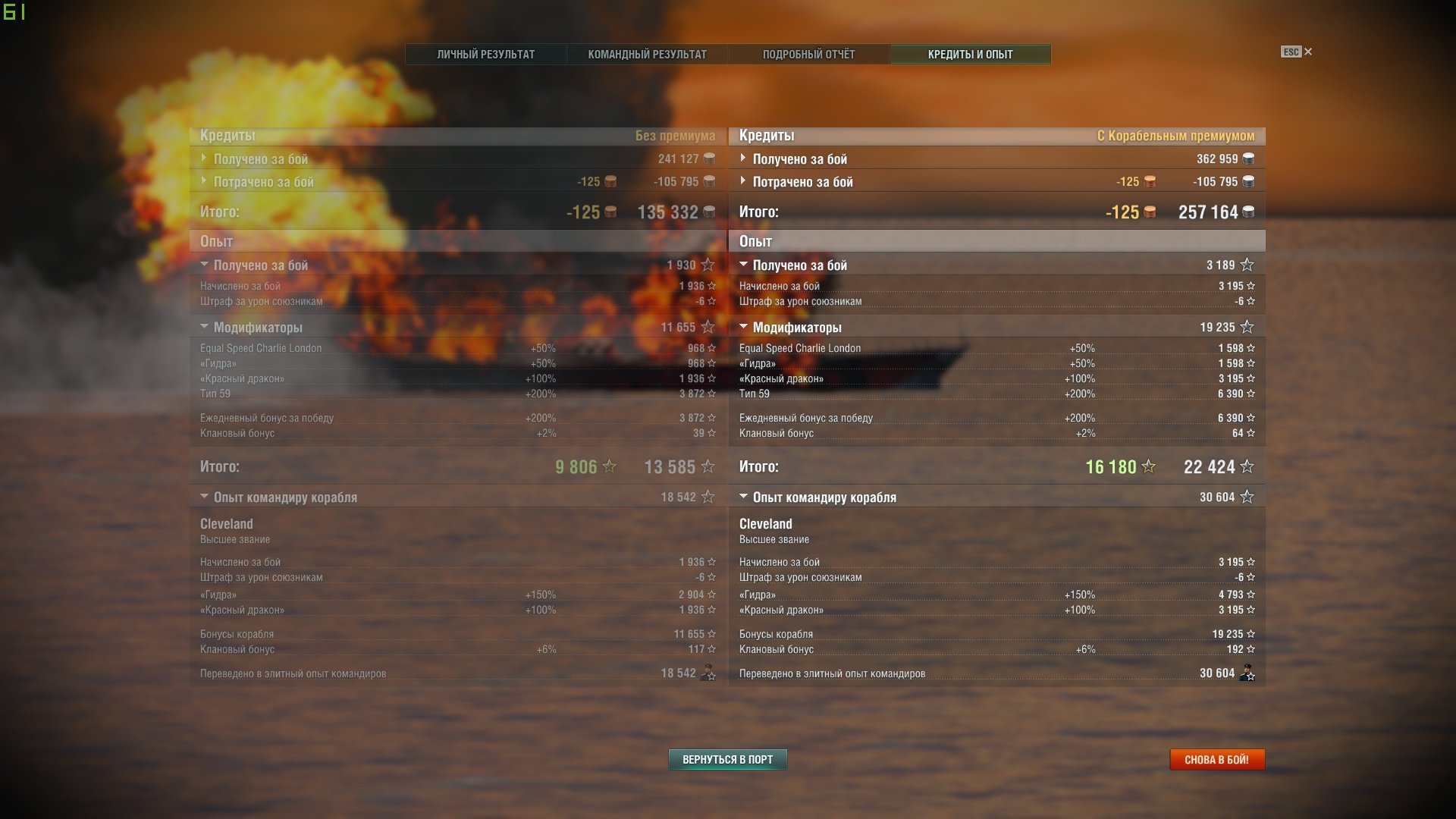Close results screen with ESC X icon
Viewport: 1456px width, 819px height.
1297,52
